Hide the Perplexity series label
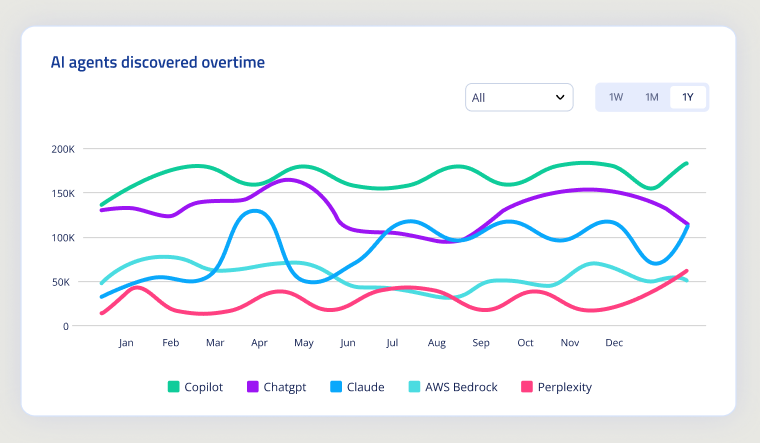Viewport: 760px width, 443px height. point(567,387)
